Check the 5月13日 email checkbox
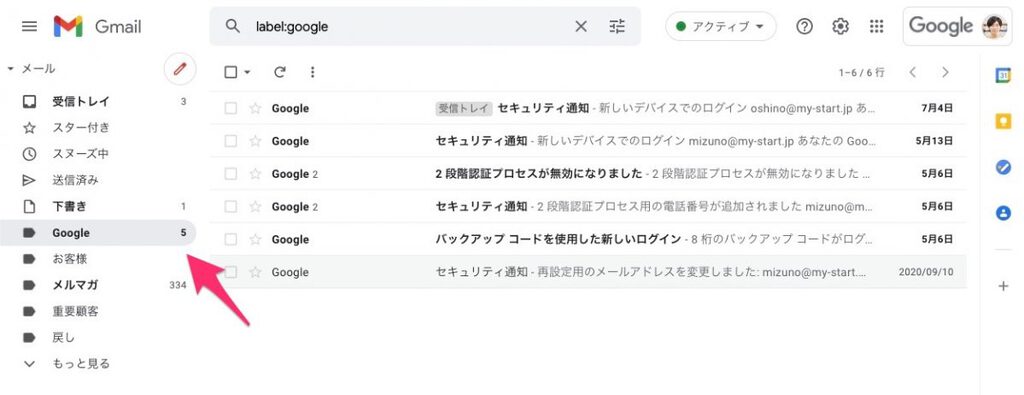This screenshot has height=395, width=1024. (x=231, y=141)
